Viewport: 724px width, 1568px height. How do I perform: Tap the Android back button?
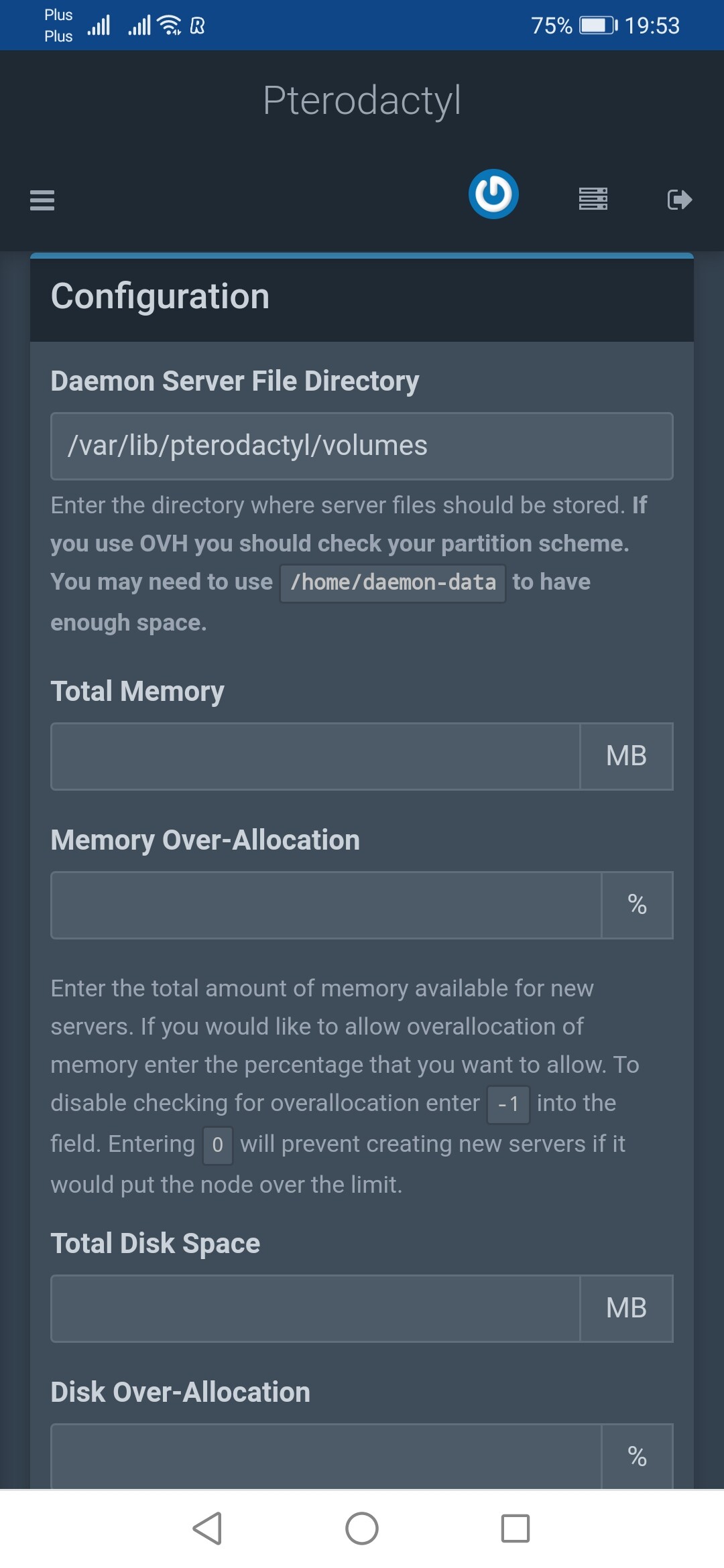[207, 1528]
